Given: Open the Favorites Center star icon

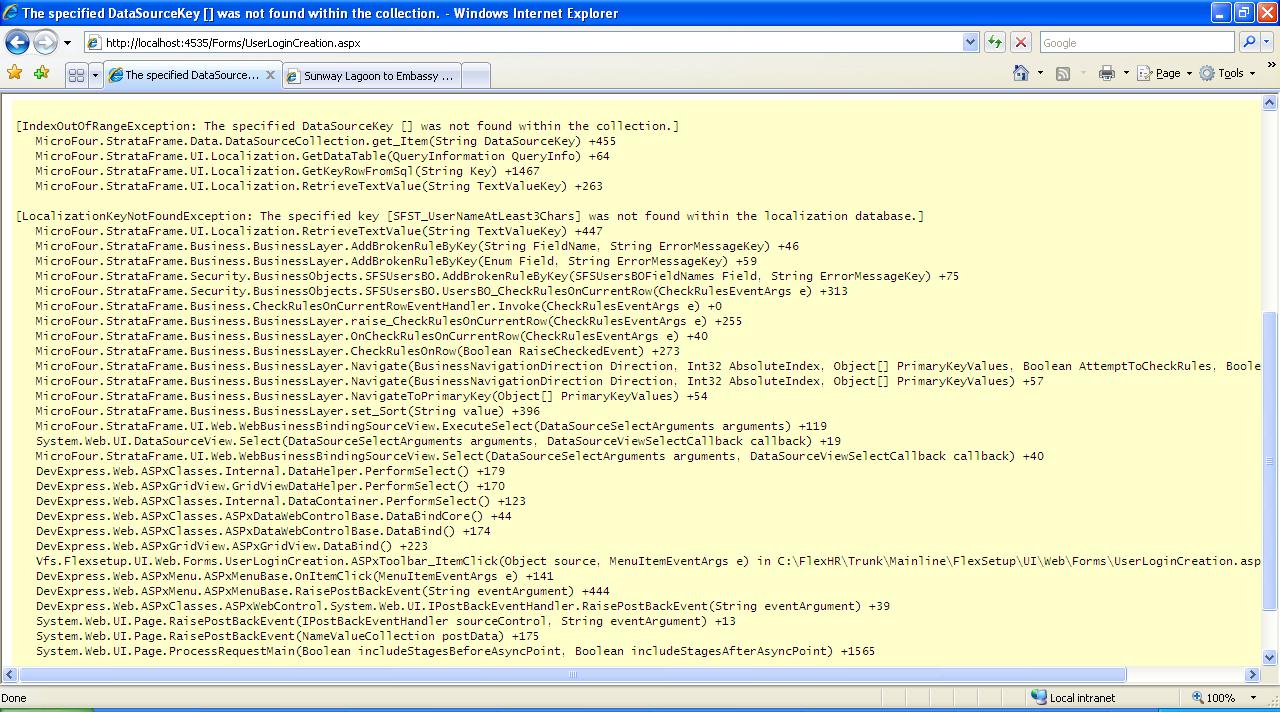Looking at the screenshot, I should tap(14, 73).
